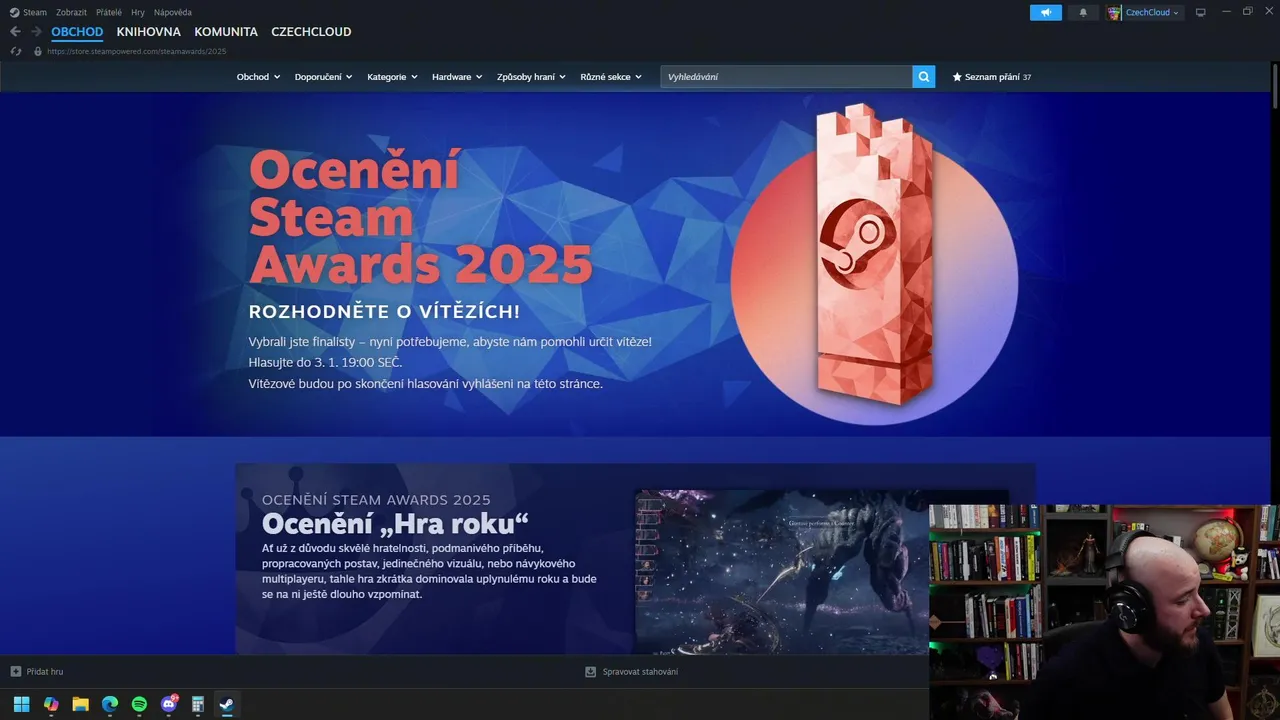The image size is (1280, 720).
Task: Open the Windows Start menu
Action: [x=21, y=704]
